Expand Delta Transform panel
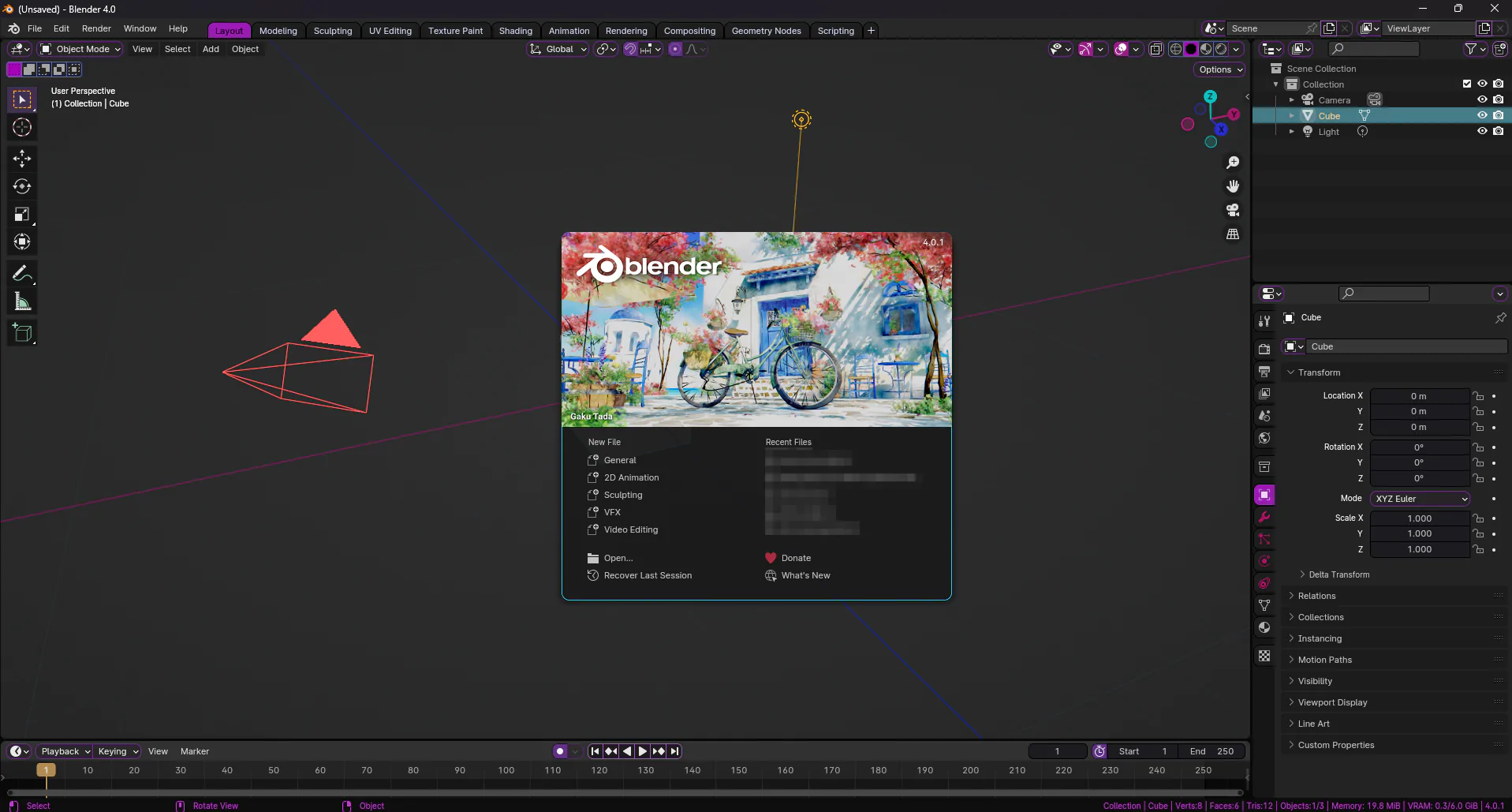1512x812 pixels. pos(1338,574)
